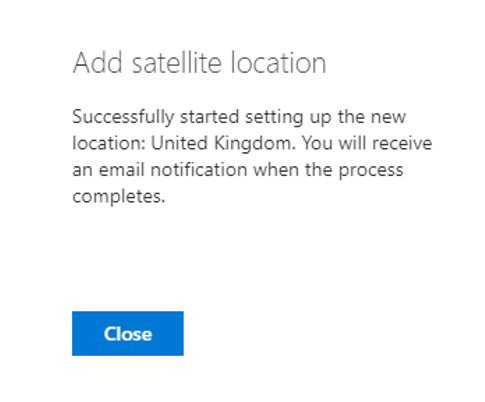The width and height of the screenshot is (485, 402).
Task: Click 'location:' at start of second line
Action: click(x=109, y=143)
